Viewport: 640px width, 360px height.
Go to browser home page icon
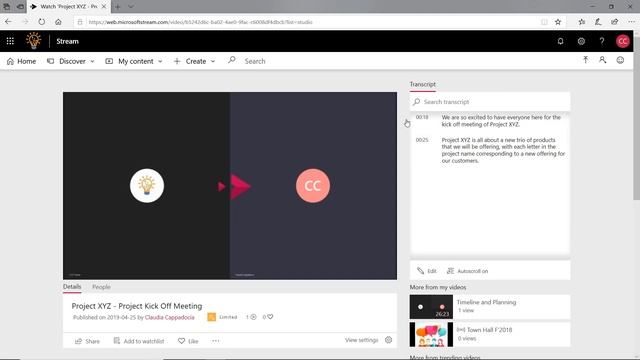58,22
